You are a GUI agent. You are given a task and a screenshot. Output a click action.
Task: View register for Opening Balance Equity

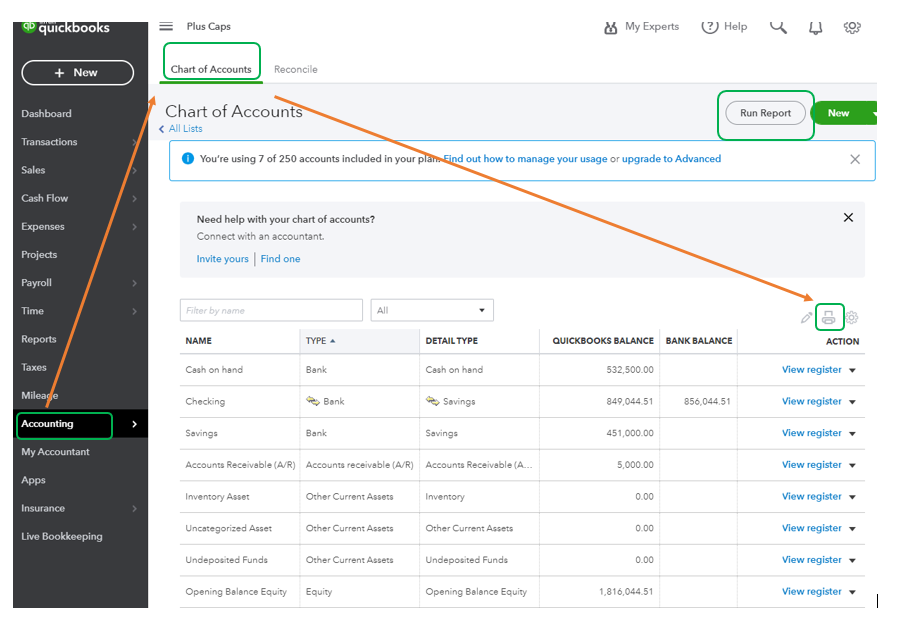tap(811, 591)
